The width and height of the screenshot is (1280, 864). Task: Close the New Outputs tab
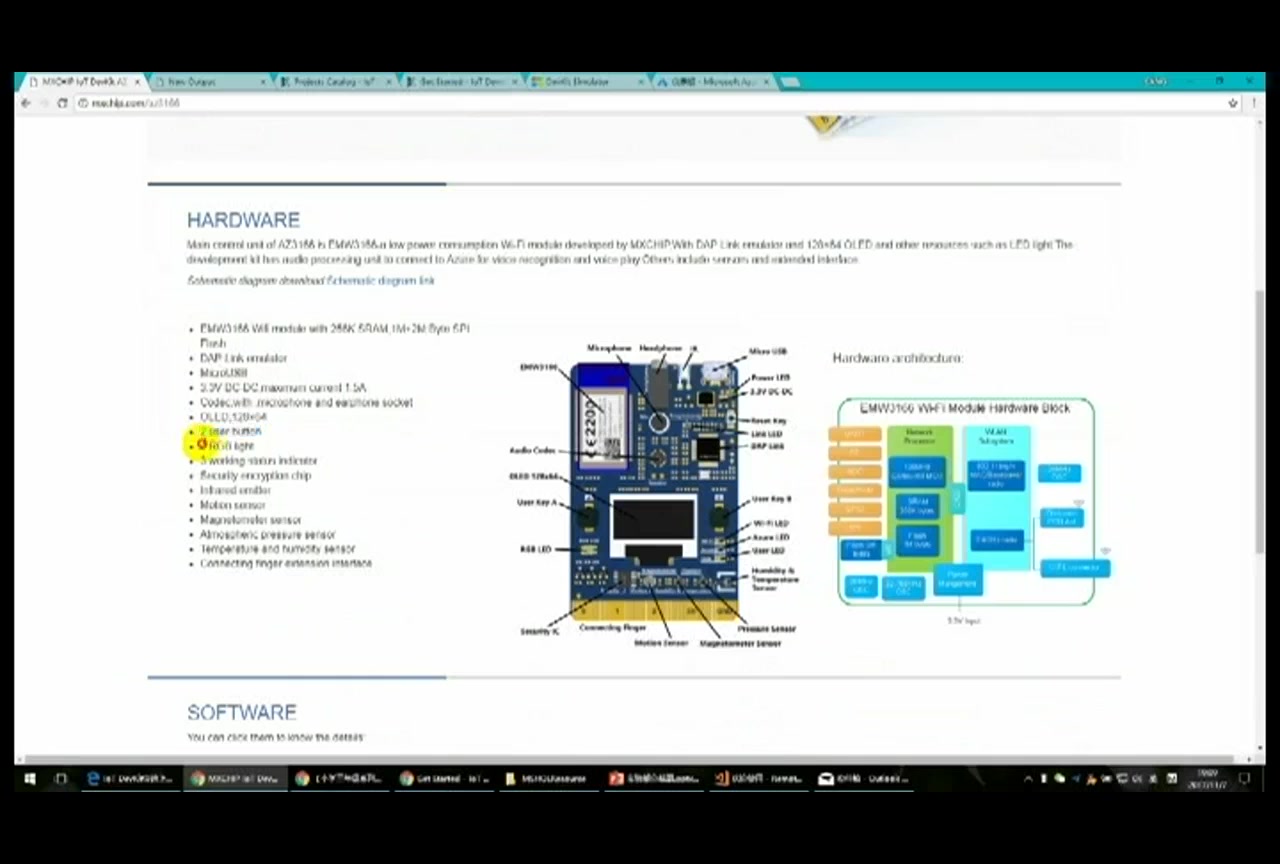click(263, 82)
